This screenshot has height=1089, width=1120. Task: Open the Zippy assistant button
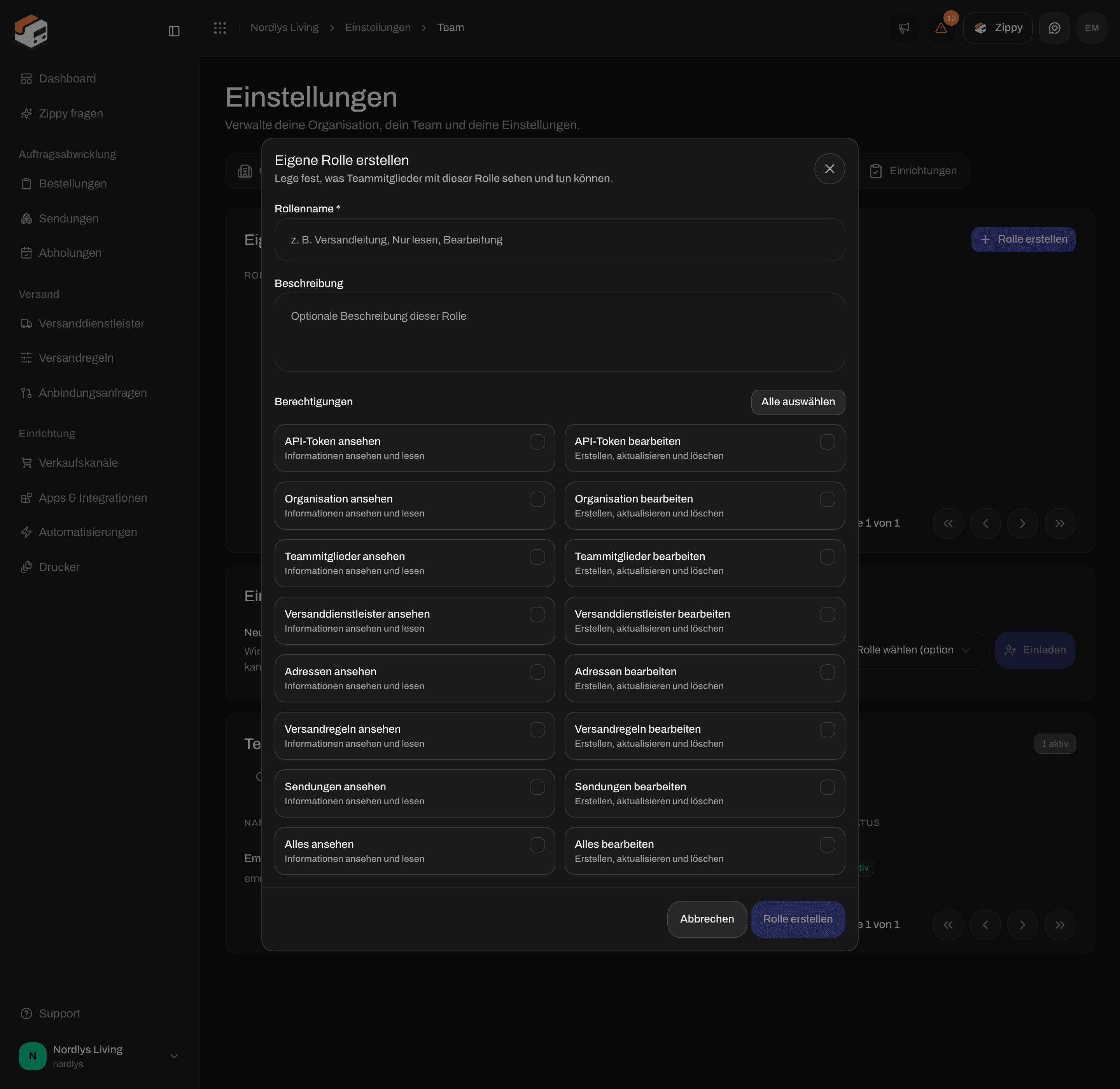tap(997, 28)
